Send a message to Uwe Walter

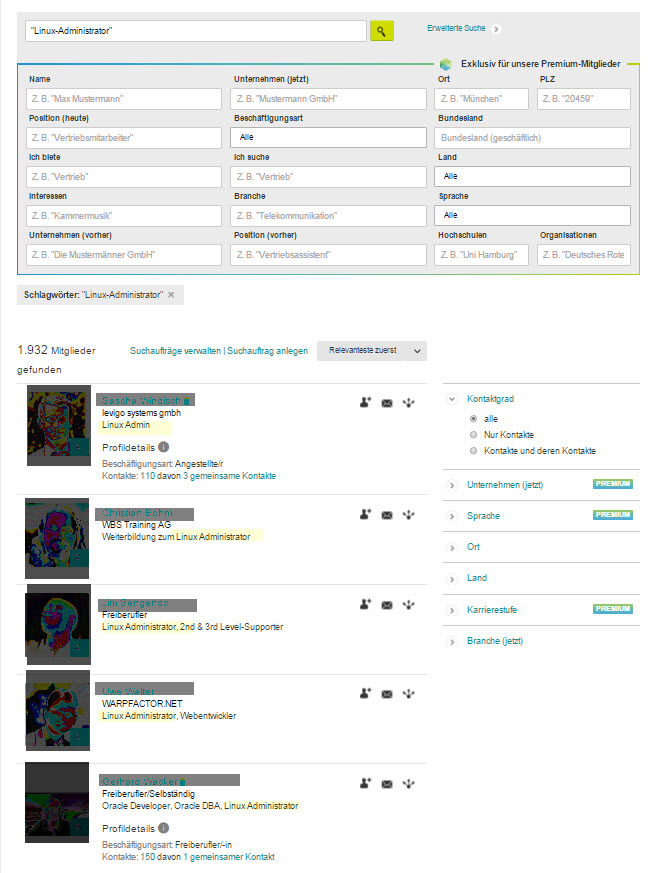pos(387,694)
